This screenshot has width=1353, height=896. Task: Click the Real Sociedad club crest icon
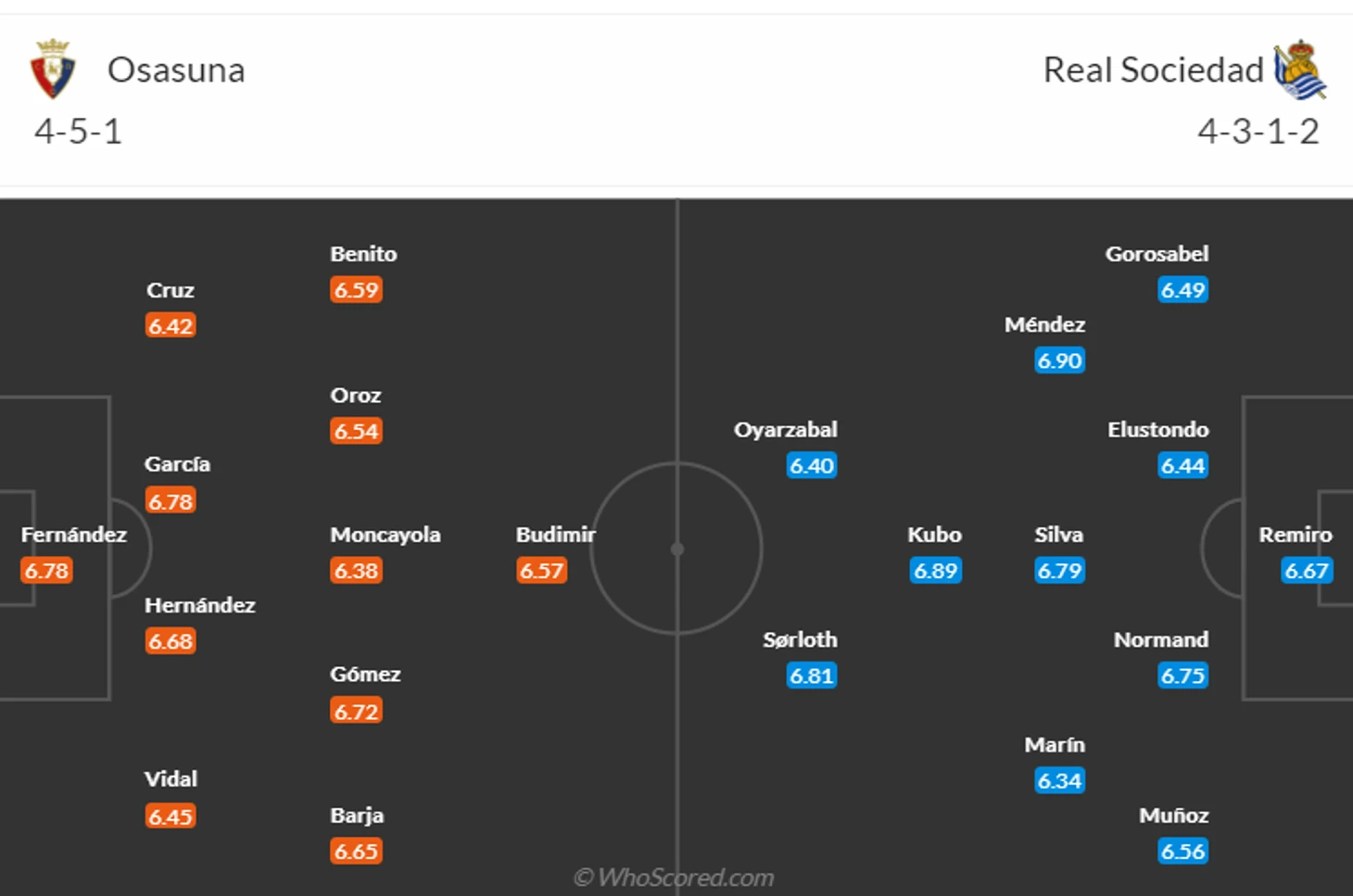tap(1300, 69)
